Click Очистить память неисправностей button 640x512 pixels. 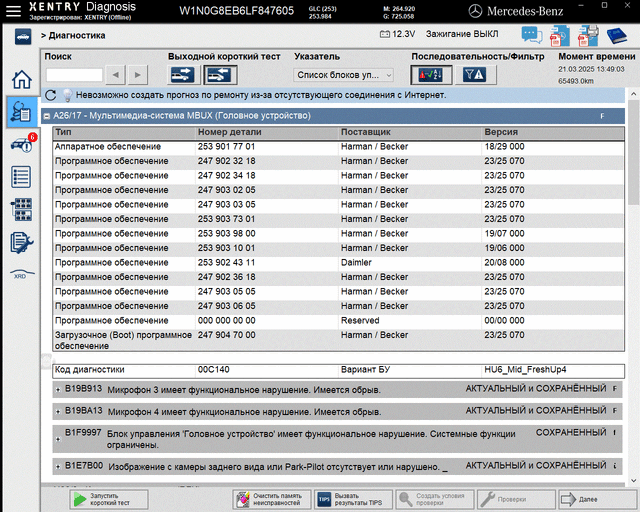tap(271, 499)
